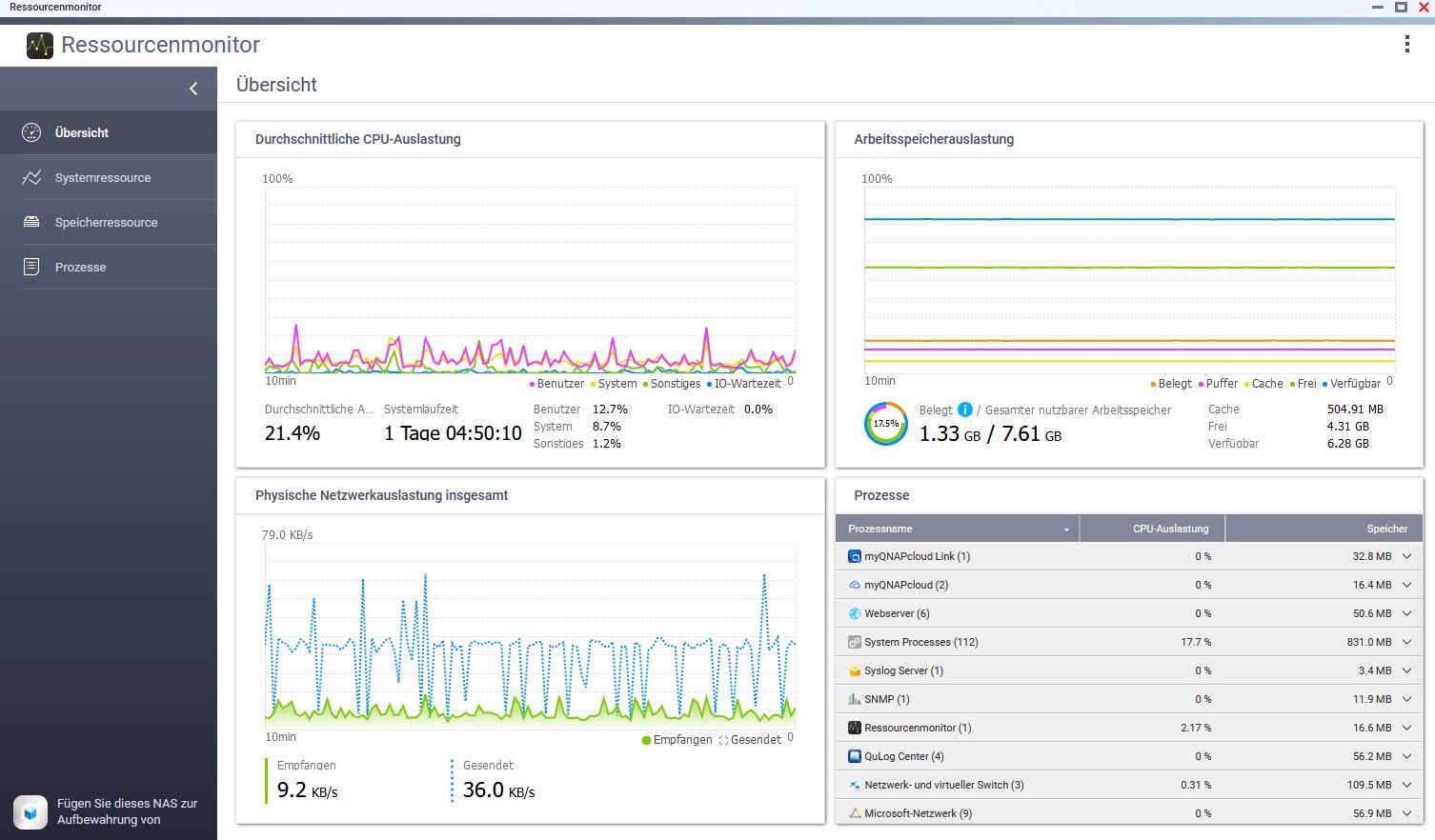Collapse the sidebar with the chevron
The width and height of the screenshot is (1435, 840).
(193, 89)
